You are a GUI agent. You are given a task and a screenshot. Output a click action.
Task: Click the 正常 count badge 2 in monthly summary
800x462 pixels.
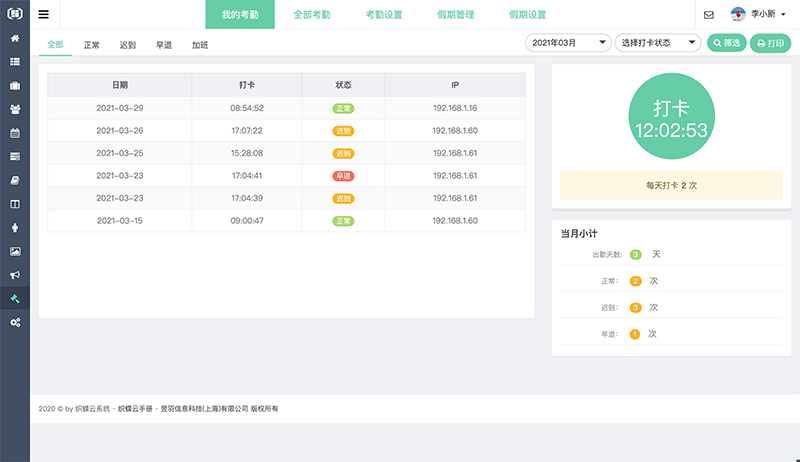coord(635,281)
